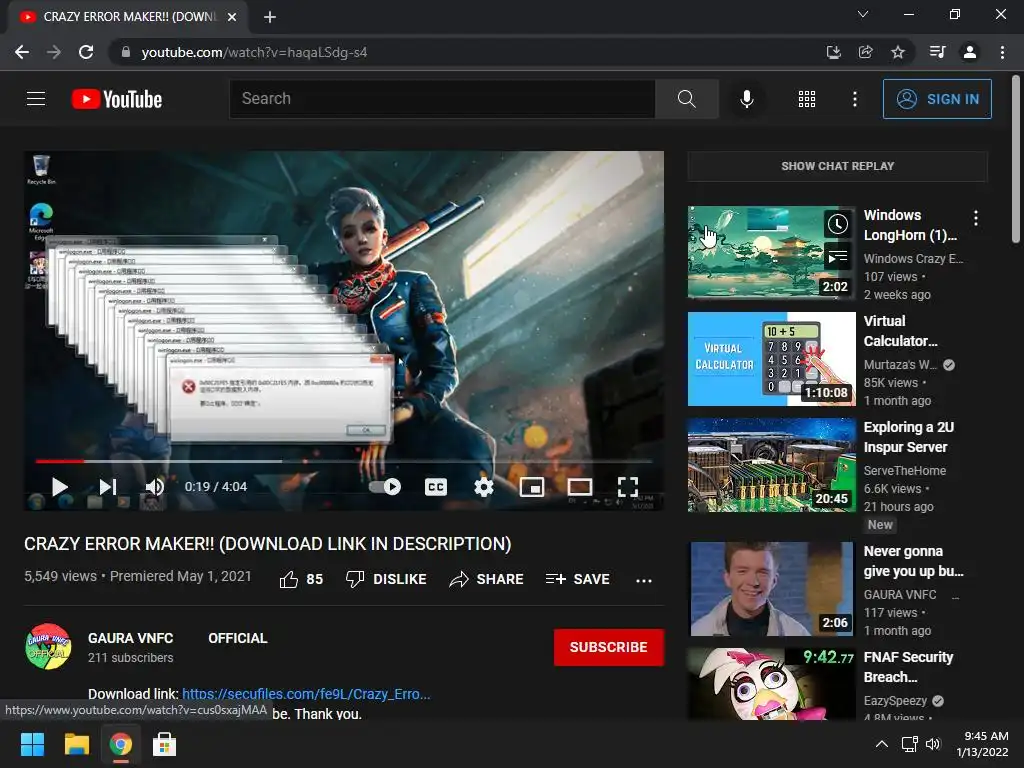Screen dimensions: 1024x768
Task: Add Windows LongHorn to Watch later
Action: pos(838,224)
